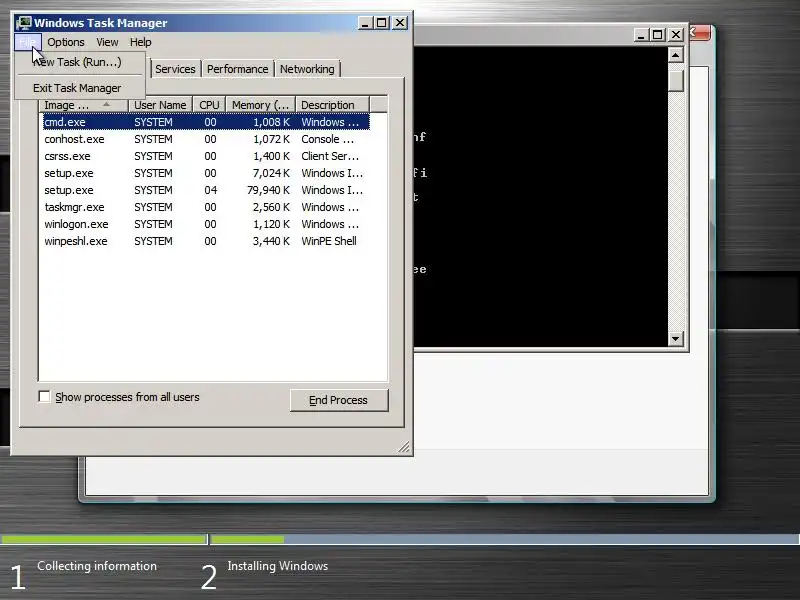Viewport: 800px width, 600px height.
Task: Click the Task Manager resize grip
Action: coord(404,447)
